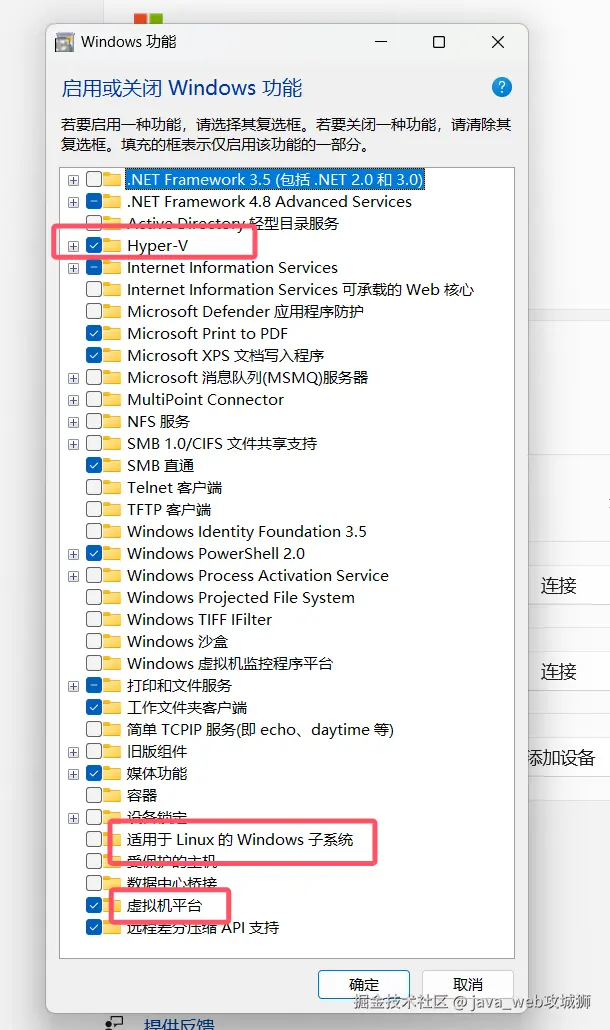Enable the Telnet 客户端 checkbox
The width and height of the screenshot is (610, 1030).
tap(94, 487)
